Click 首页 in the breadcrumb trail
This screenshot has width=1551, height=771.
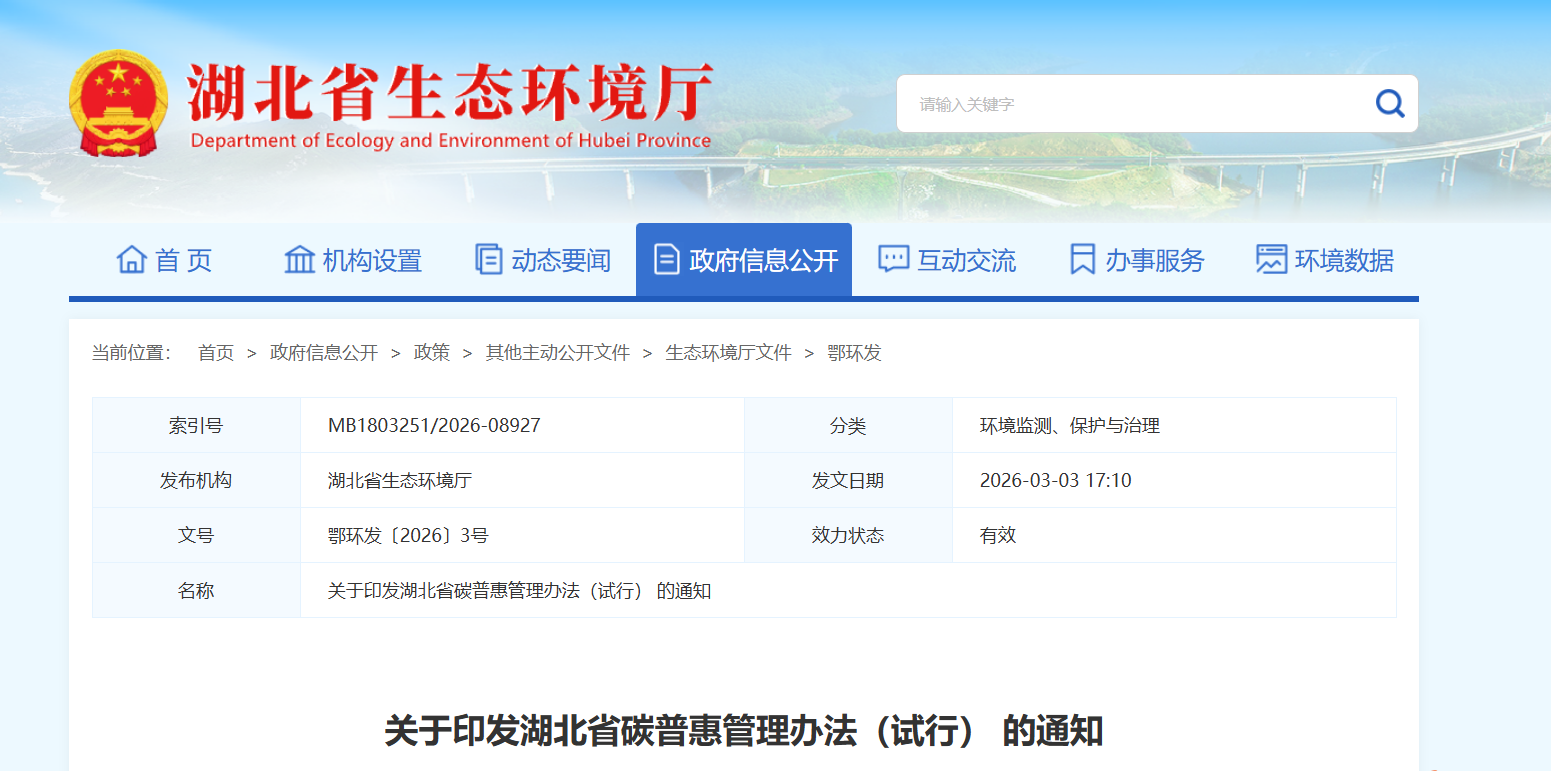pyautogui.click(x=216, y=353)
